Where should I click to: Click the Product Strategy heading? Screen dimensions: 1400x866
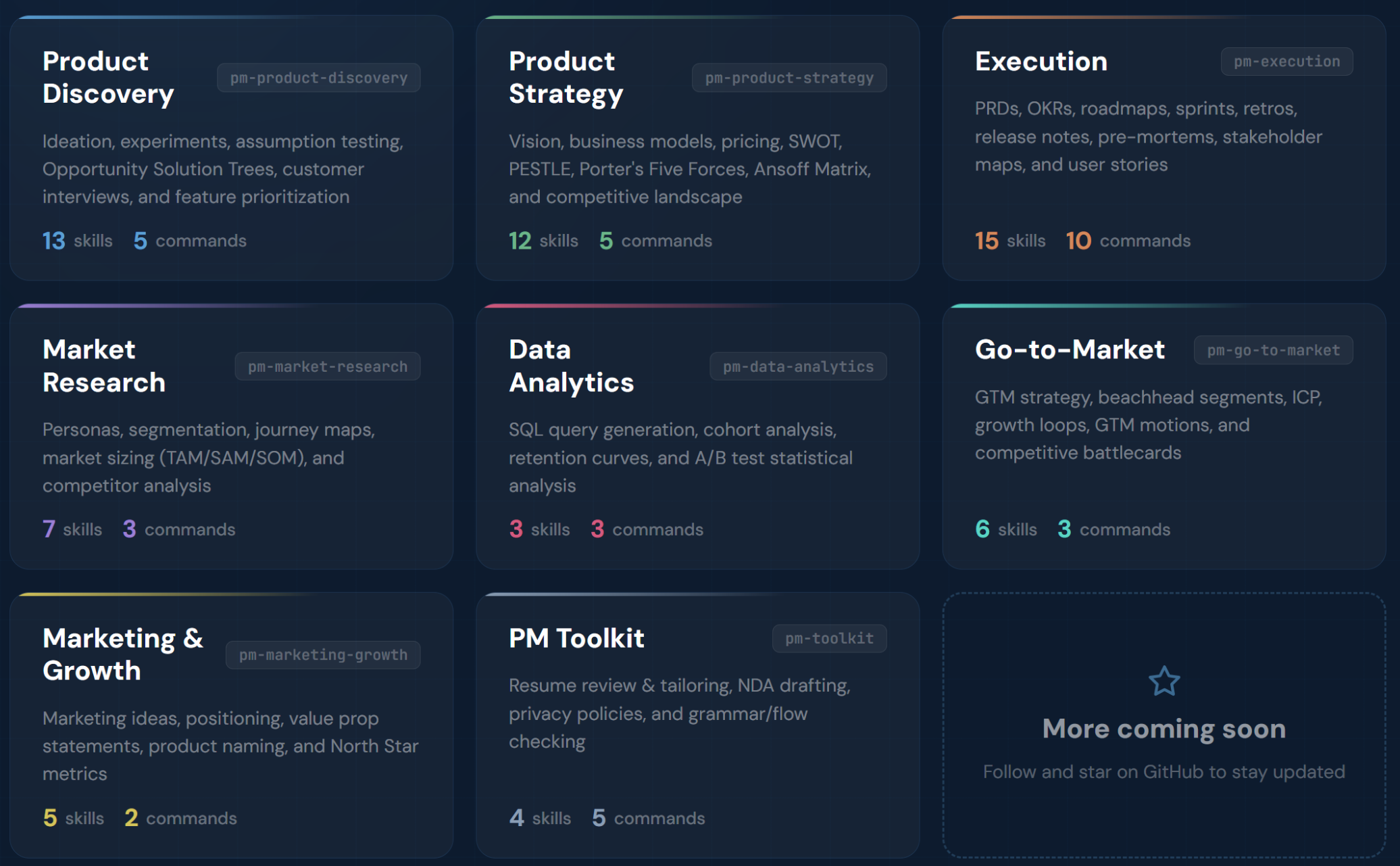[566, 77]
